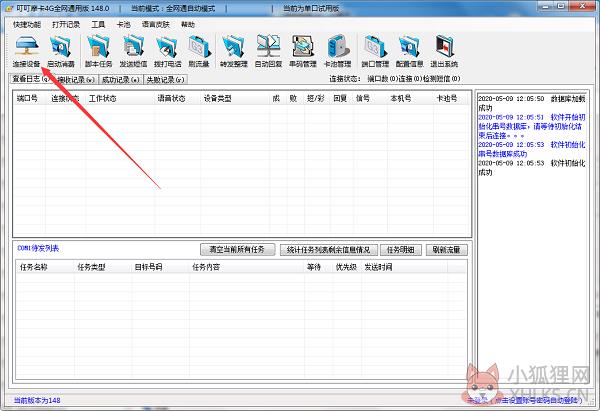Click the 连接状态 port count status text
This screenshot has width=600, height=411.
pos(395,79)
